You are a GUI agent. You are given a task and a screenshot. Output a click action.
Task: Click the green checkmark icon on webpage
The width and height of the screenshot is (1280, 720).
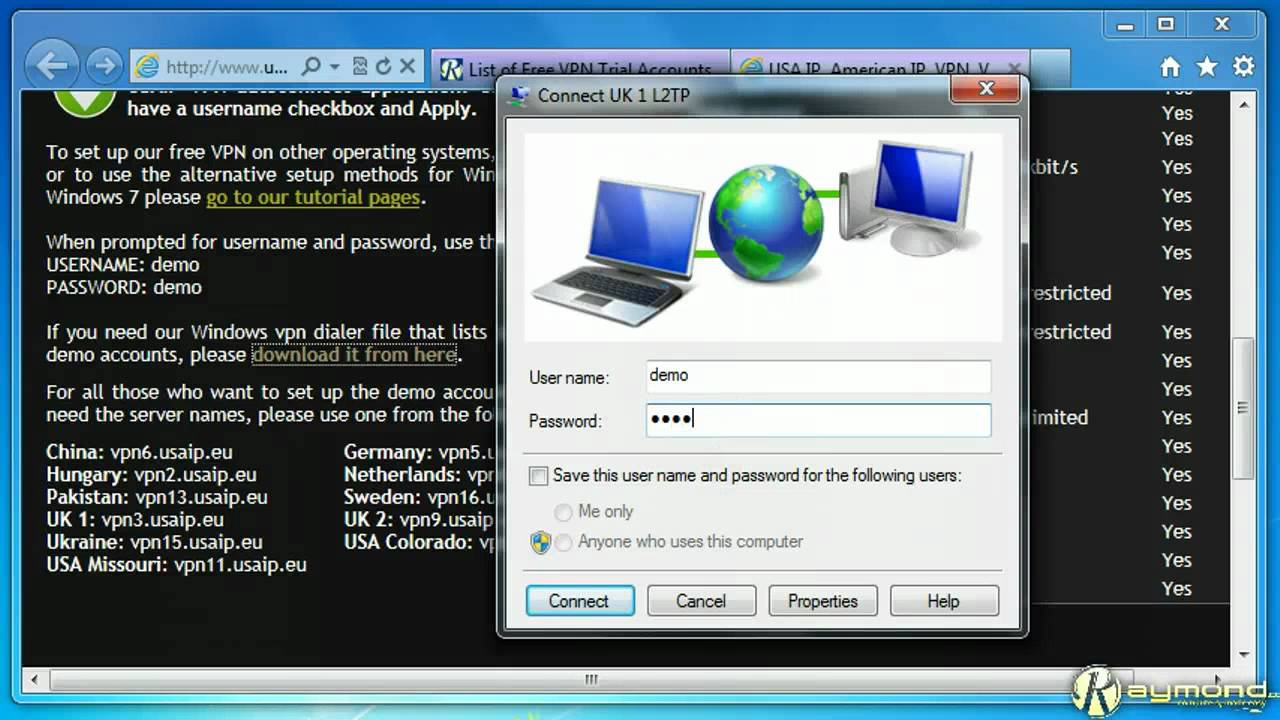pyautogui.click(x=84, y=102)
